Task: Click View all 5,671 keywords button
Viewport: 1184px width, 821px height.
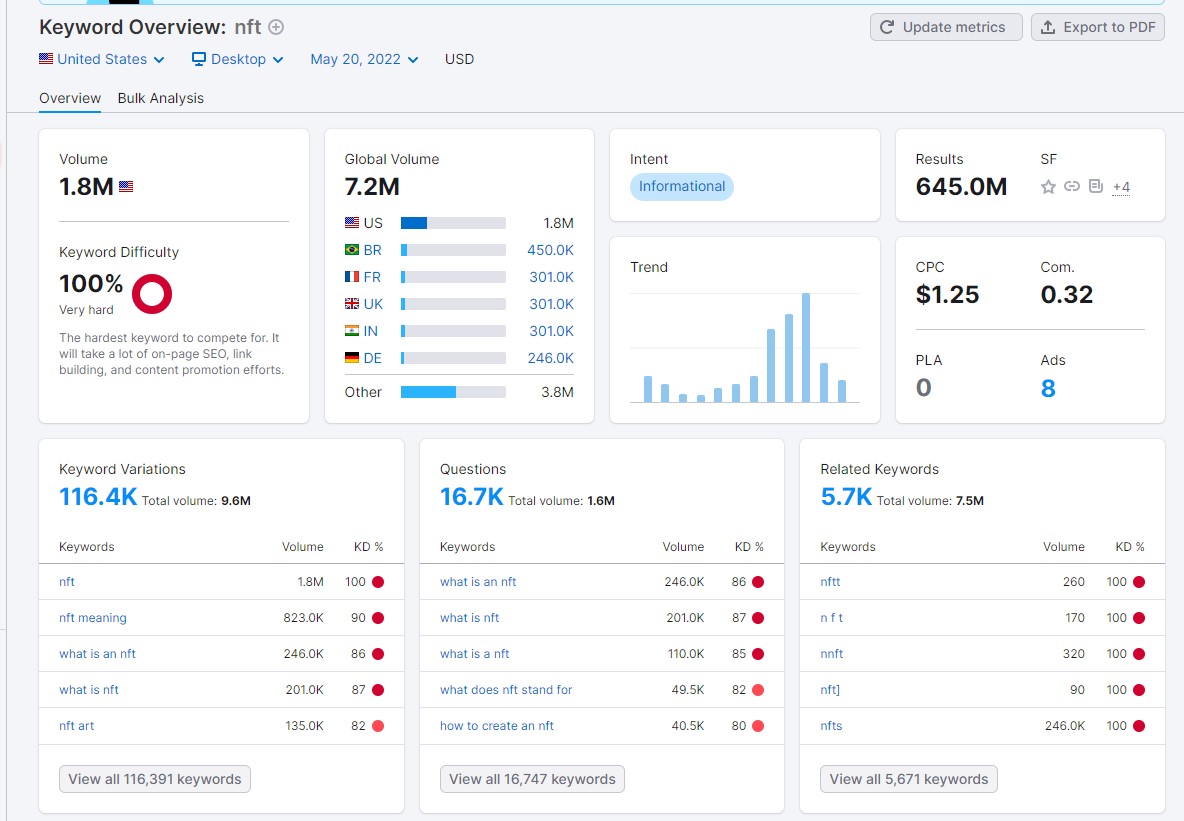Action: tap(908, 779)
